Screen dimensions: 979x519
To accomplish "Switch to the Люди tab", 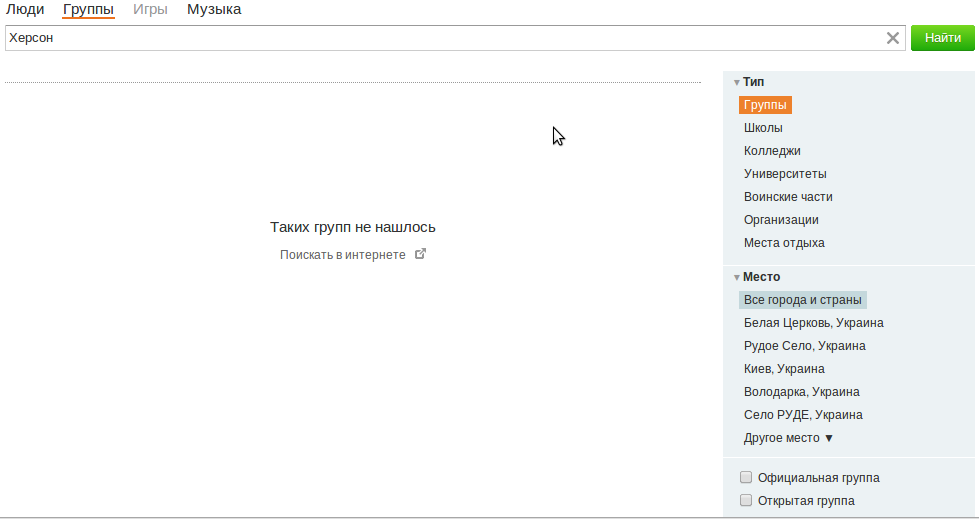I will (25, 9).
